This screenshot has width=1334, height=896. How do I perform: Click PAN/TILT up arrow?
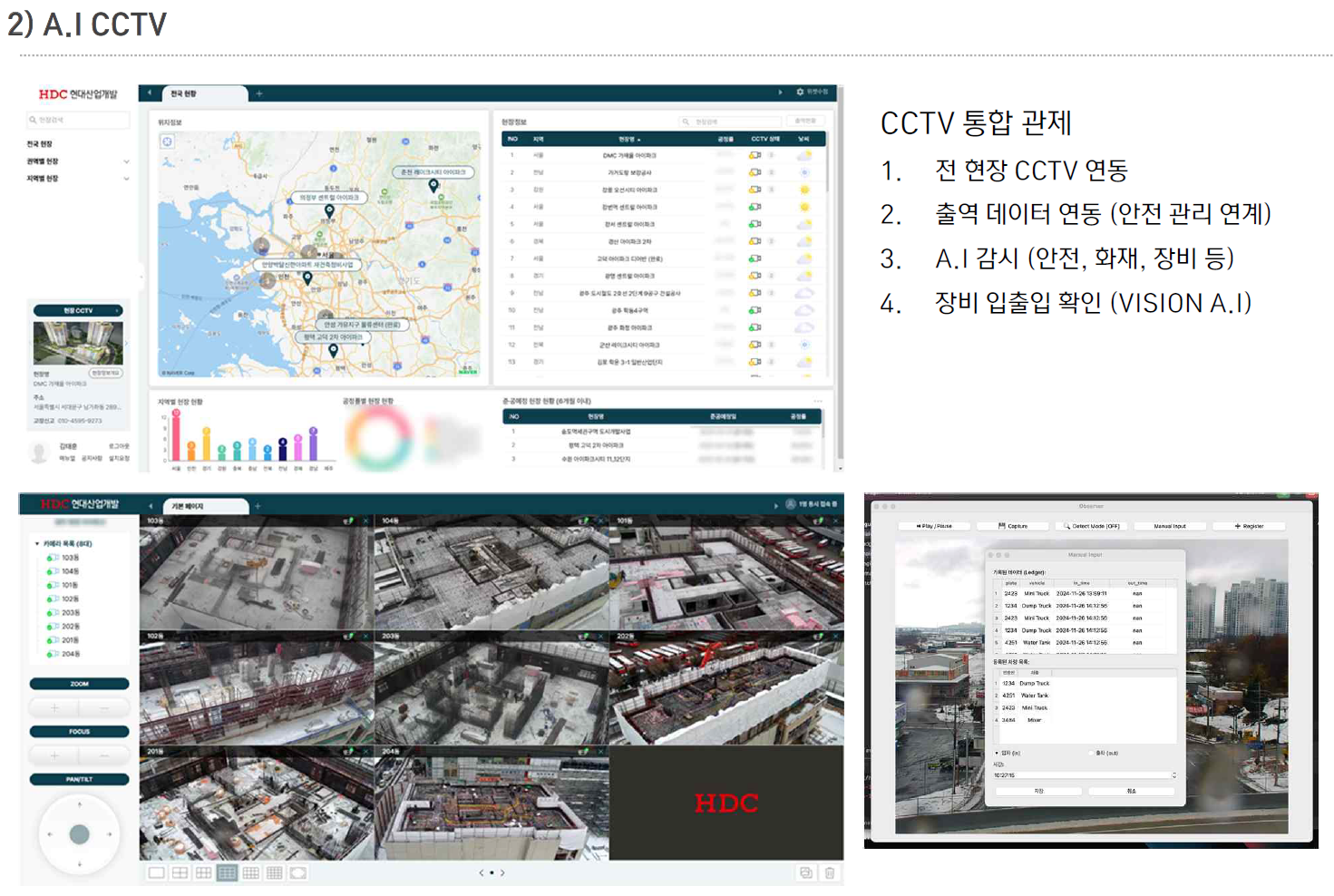(x=80, y=805)
